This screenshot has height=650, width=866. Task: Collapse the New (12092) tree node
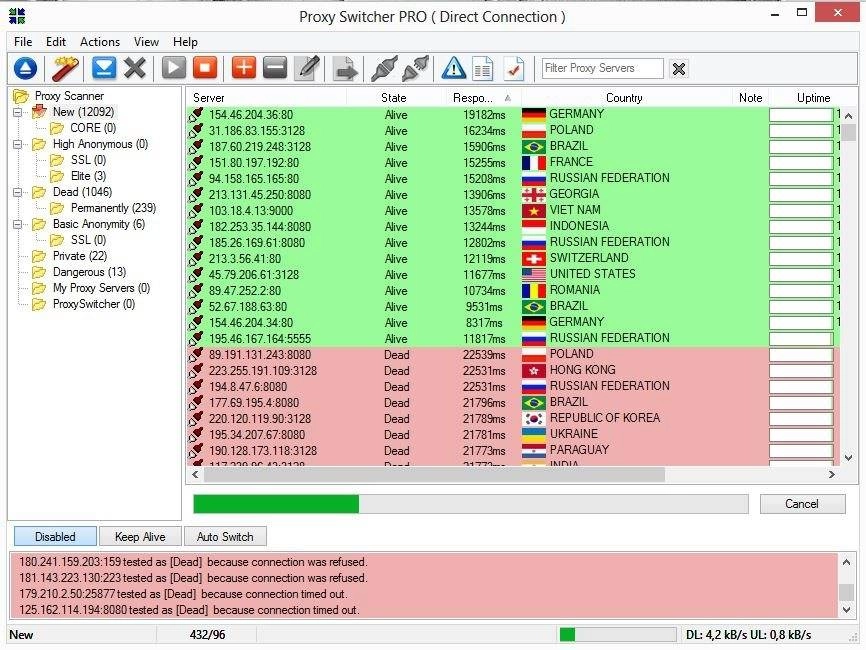tap(18, 112)
